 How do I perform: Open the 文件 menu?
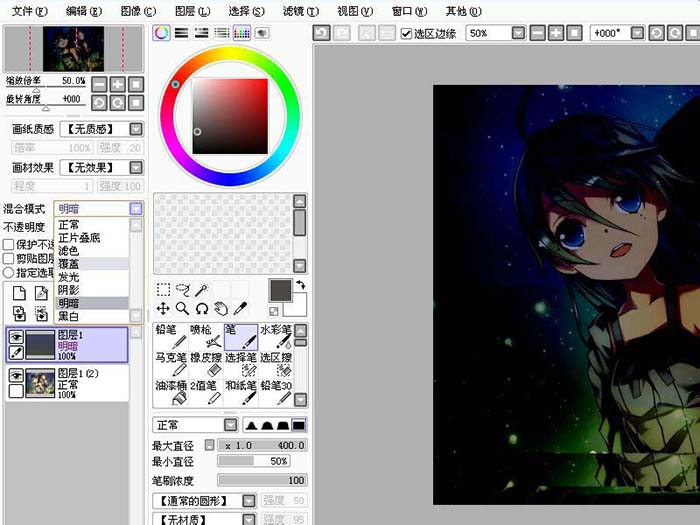29,11
